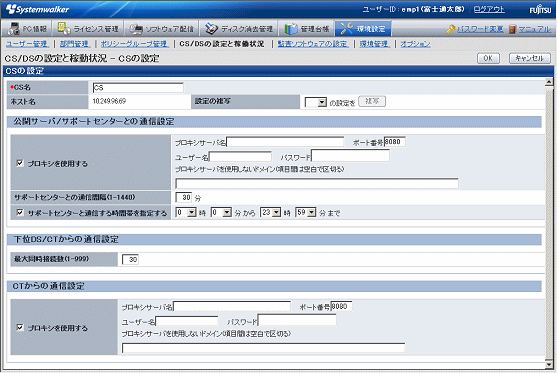Click the key icon beside パスワード変更
This screenshot has width=557, height=373.
[x=451, y=29]
